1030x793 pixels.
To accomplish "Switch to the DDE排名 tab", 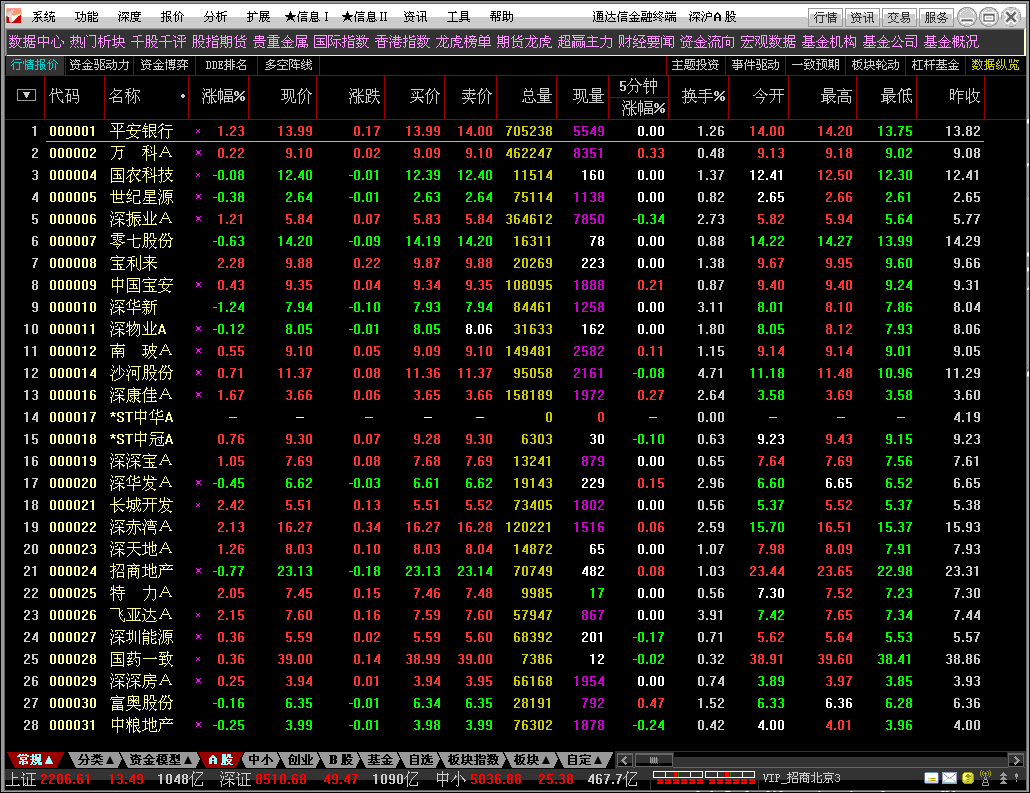I will tap(226, 65).
